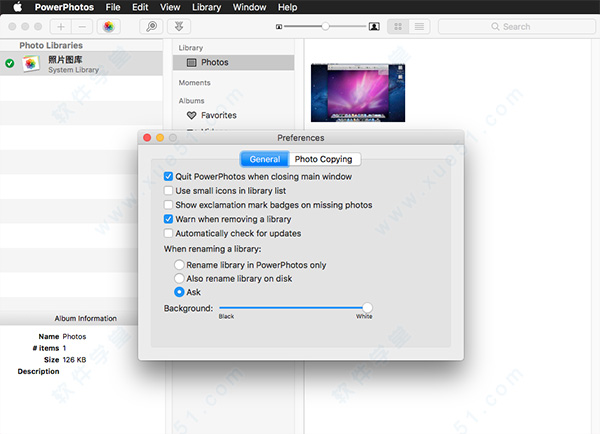600x434 pixels.
Task: Select the 照片图库 System Library row
Action: [x=81, y=64]
